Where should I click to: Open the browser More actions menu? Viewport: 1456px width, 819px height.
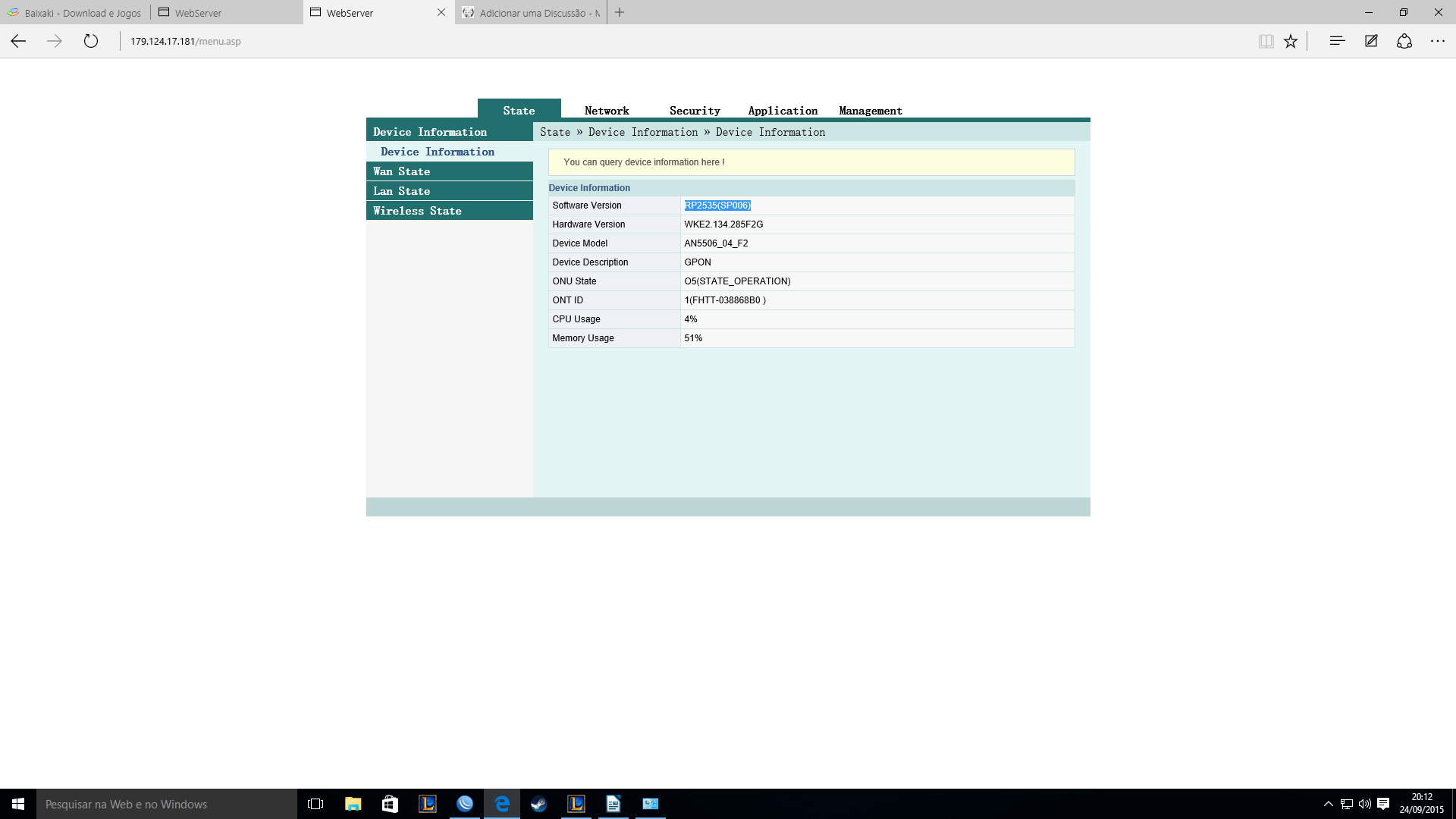tap(1438, 41)
